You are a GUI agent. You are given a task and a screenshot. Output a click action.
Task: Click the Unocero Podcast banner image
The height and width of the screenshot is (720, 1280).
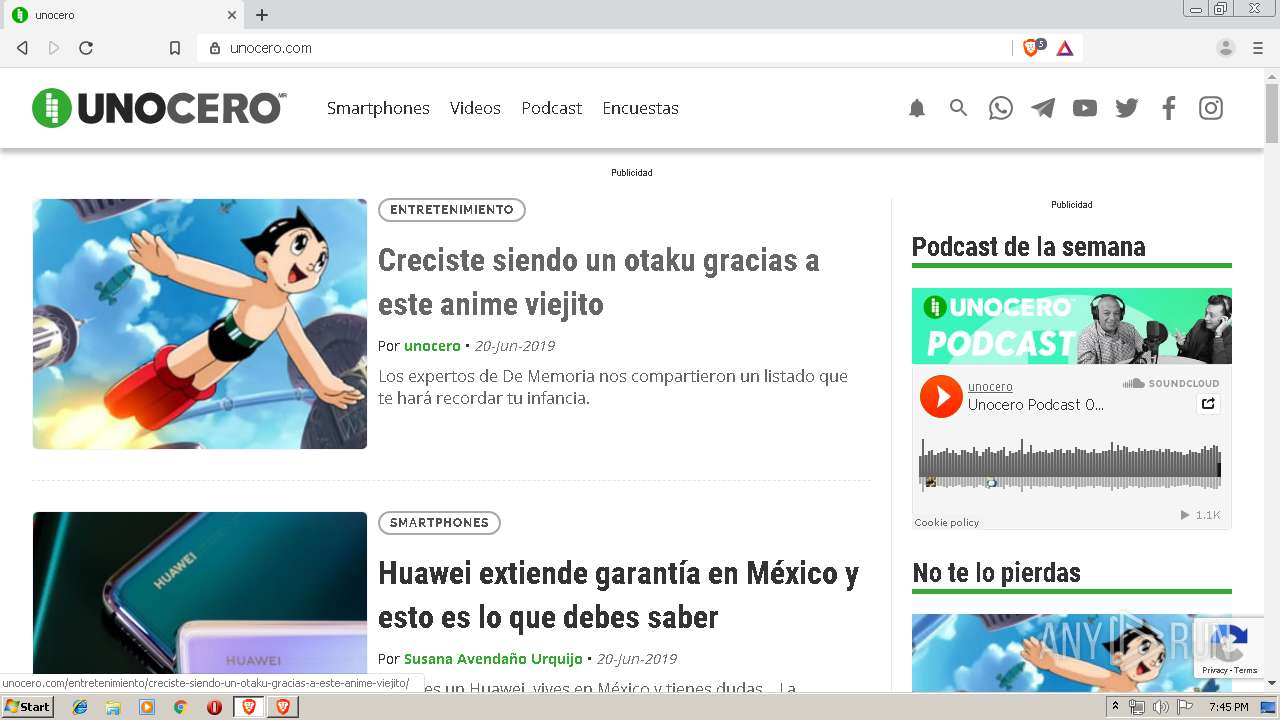(1072, 326)
